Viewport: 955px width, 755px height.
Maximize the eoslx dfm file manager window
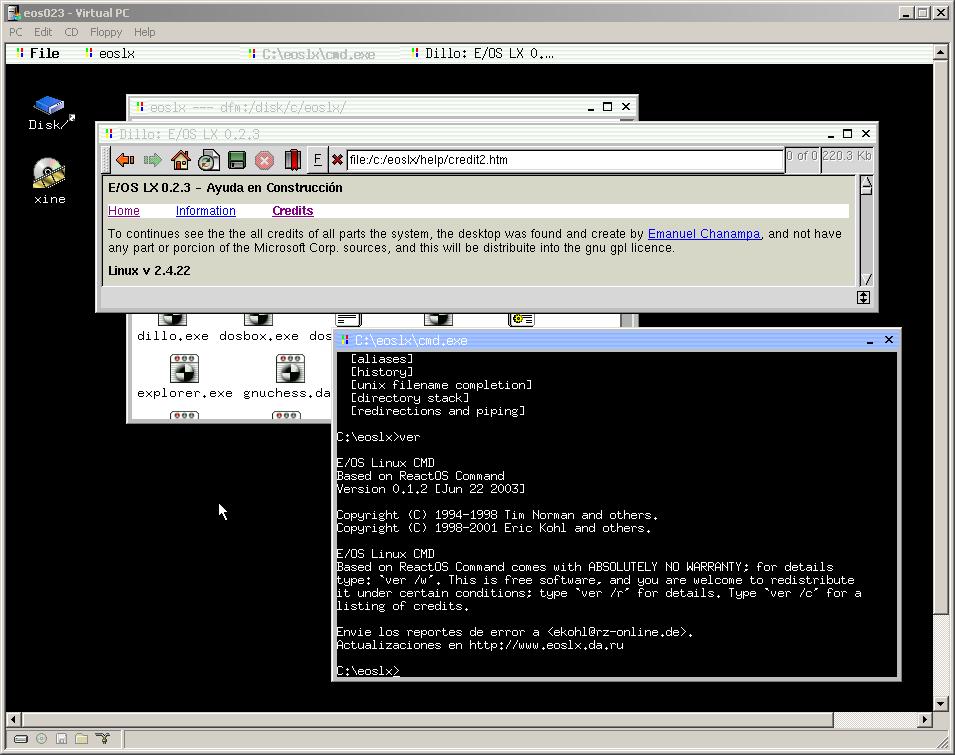(607, 107)
